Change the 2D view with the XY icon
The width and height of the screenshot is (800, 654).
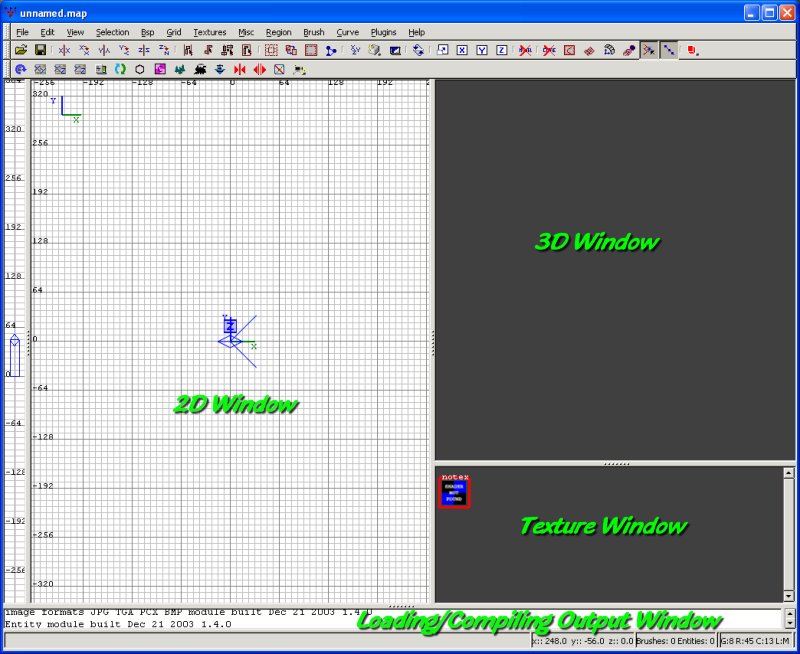pos(355,50)
